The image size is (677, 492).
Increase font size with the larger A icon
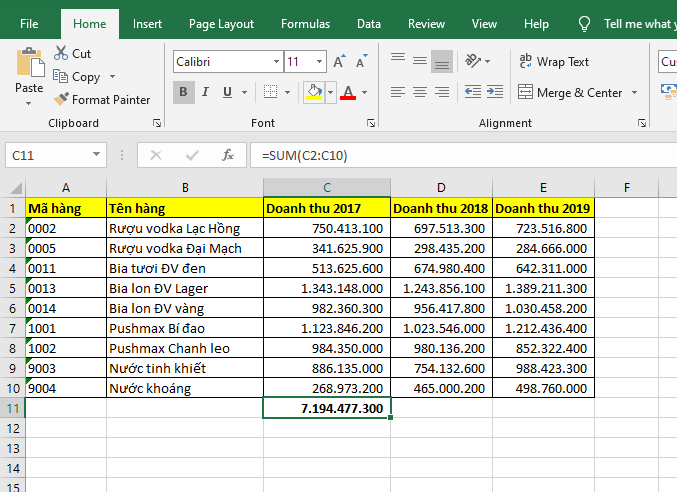tap(339, 62)
